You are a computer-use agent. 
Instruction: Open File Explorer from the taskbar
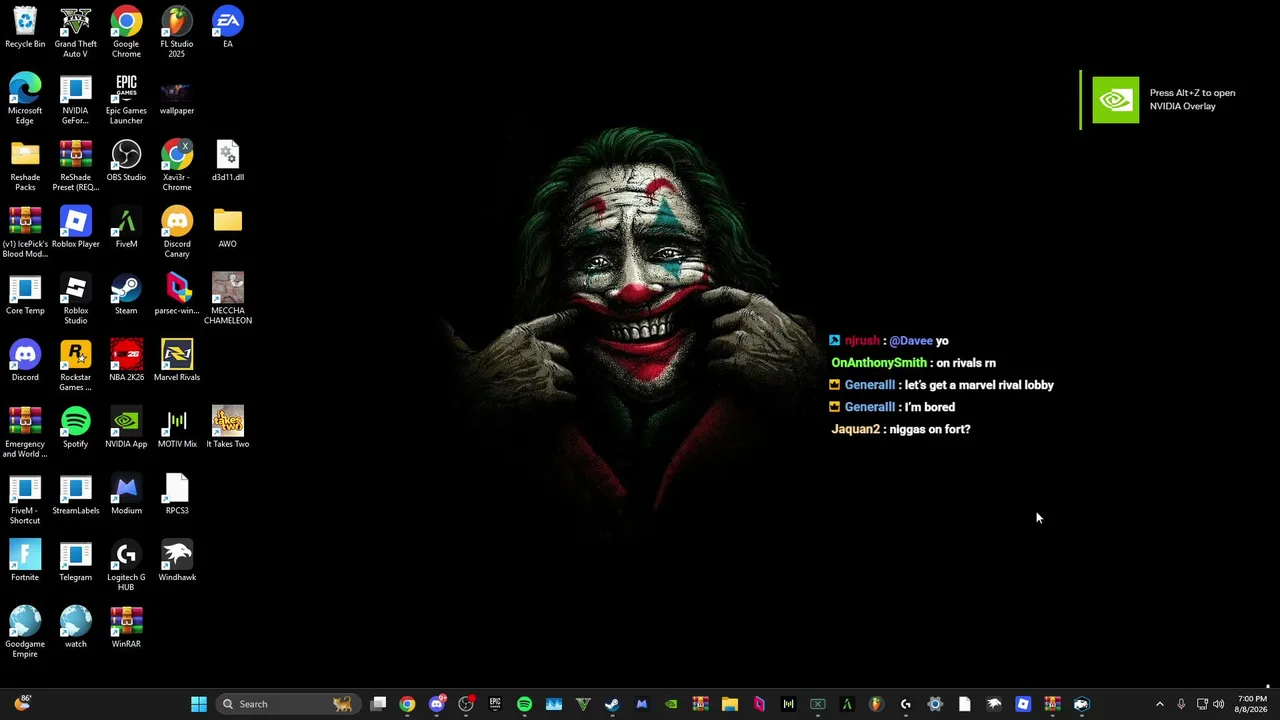click(x=729, y=704)
